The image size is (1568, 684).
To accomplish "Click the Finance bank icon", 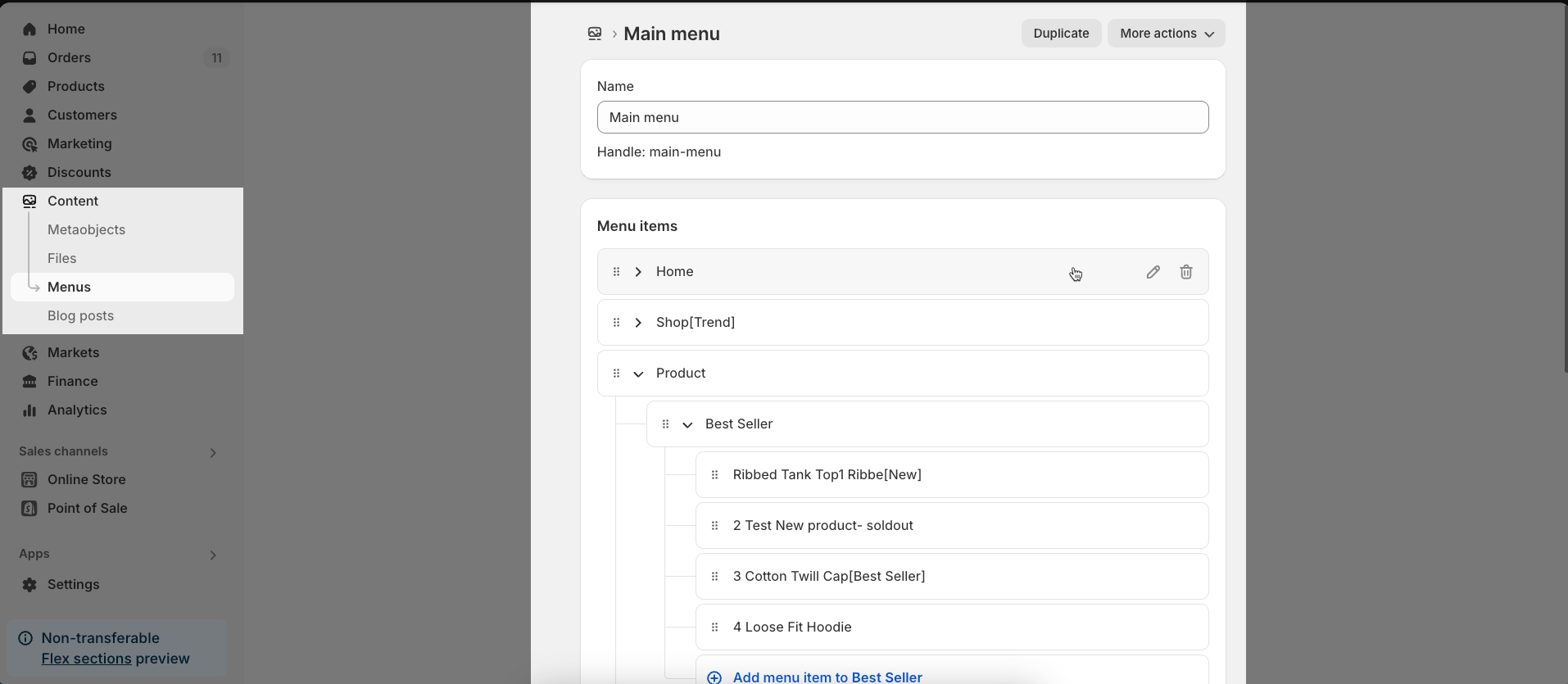I will (x=29, y=382).
